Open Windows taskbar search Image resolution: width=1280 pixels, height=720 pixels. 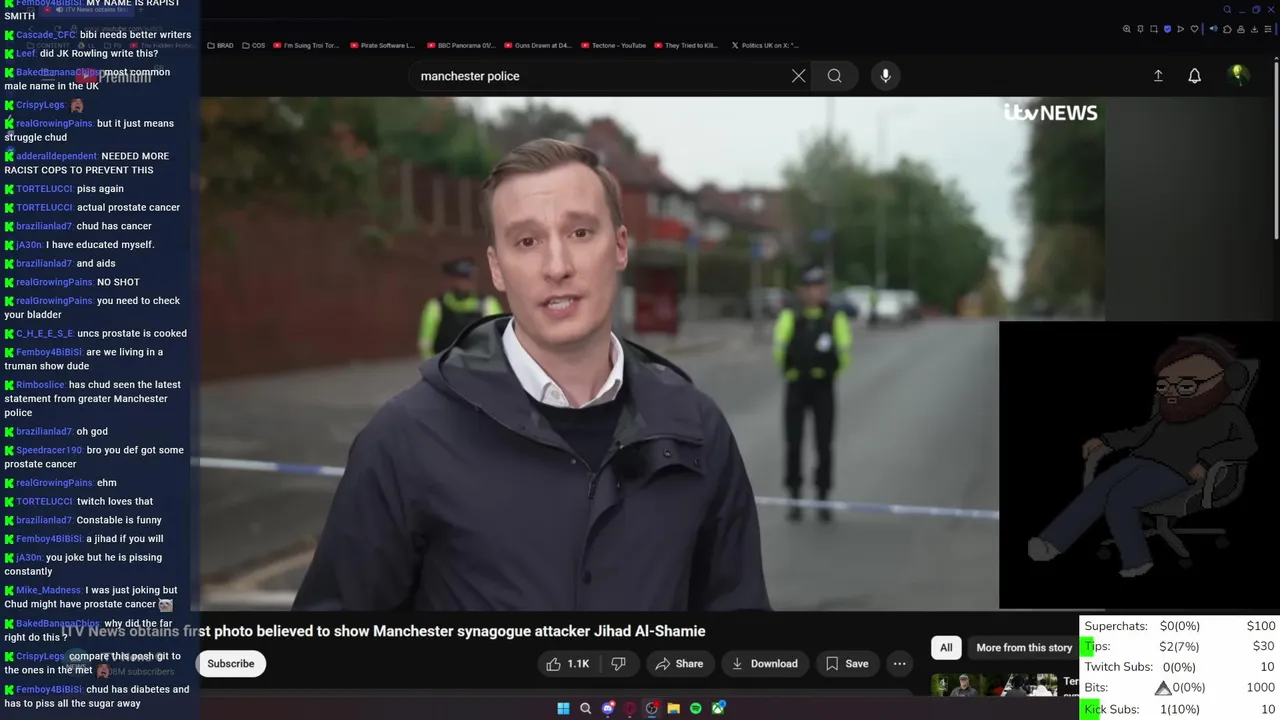point(585,709)
